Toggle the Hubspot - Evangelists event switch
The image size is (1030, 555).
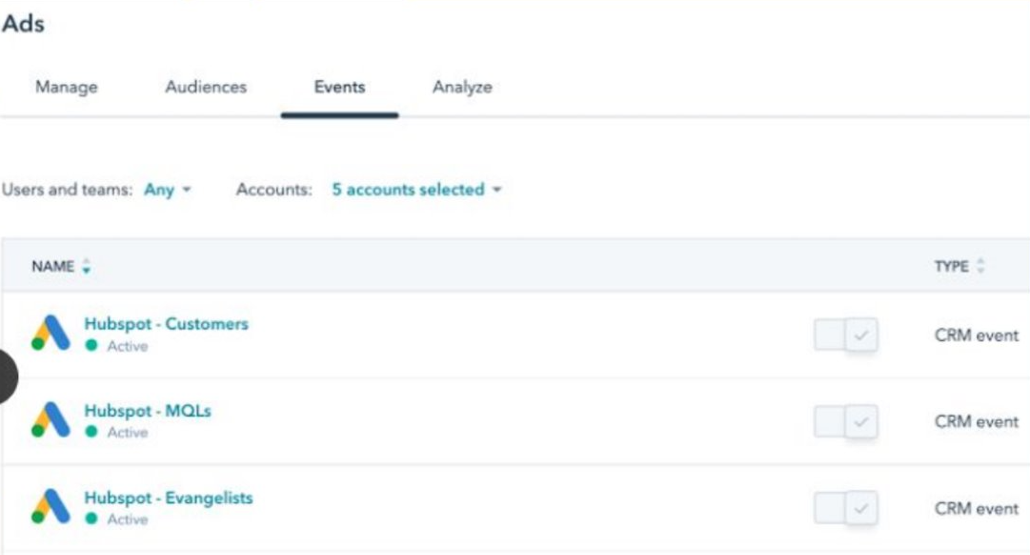(x=845, y=508)
